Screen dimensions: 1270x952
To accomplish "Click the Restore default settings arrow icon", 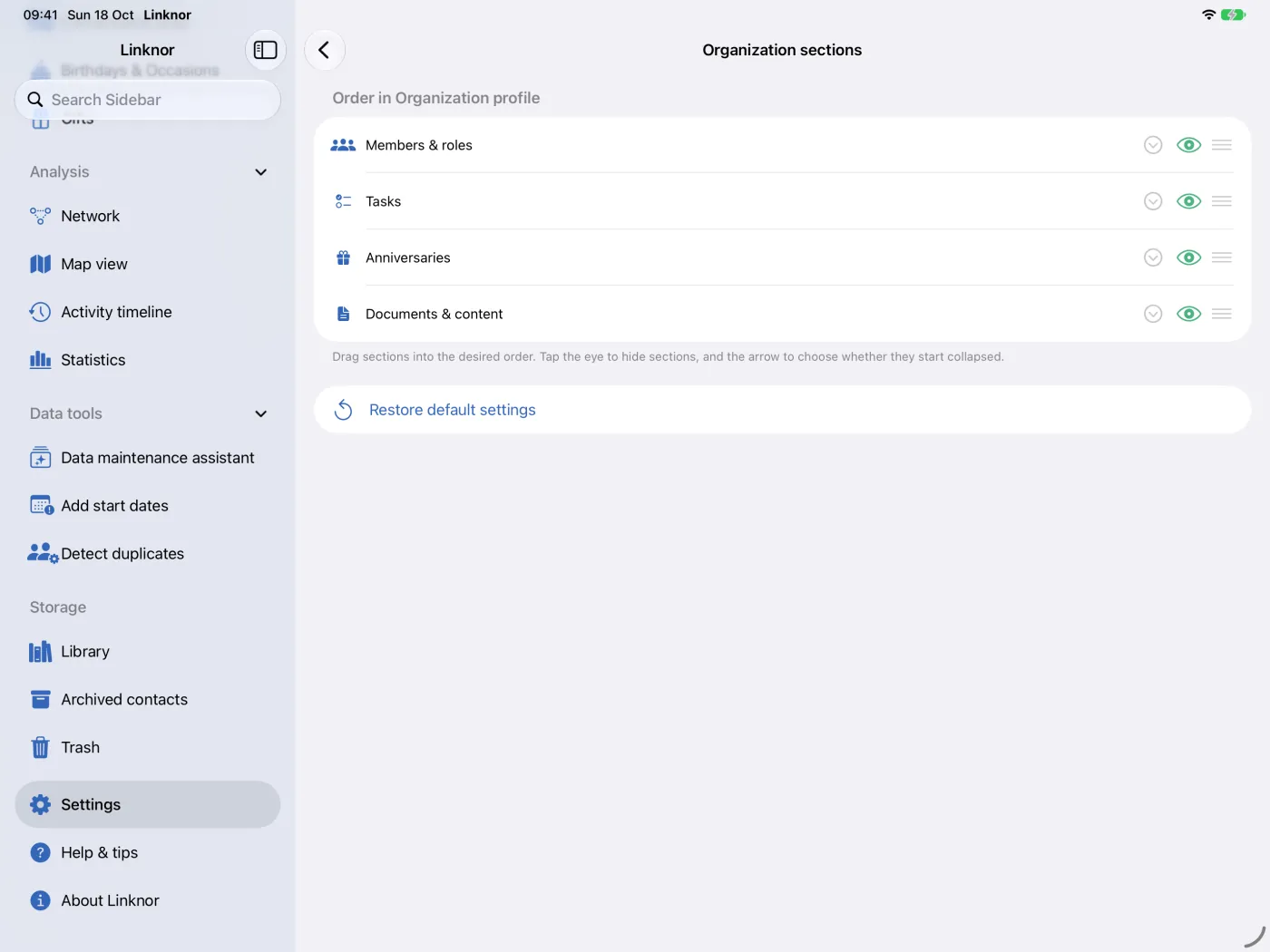I will 343,410.
